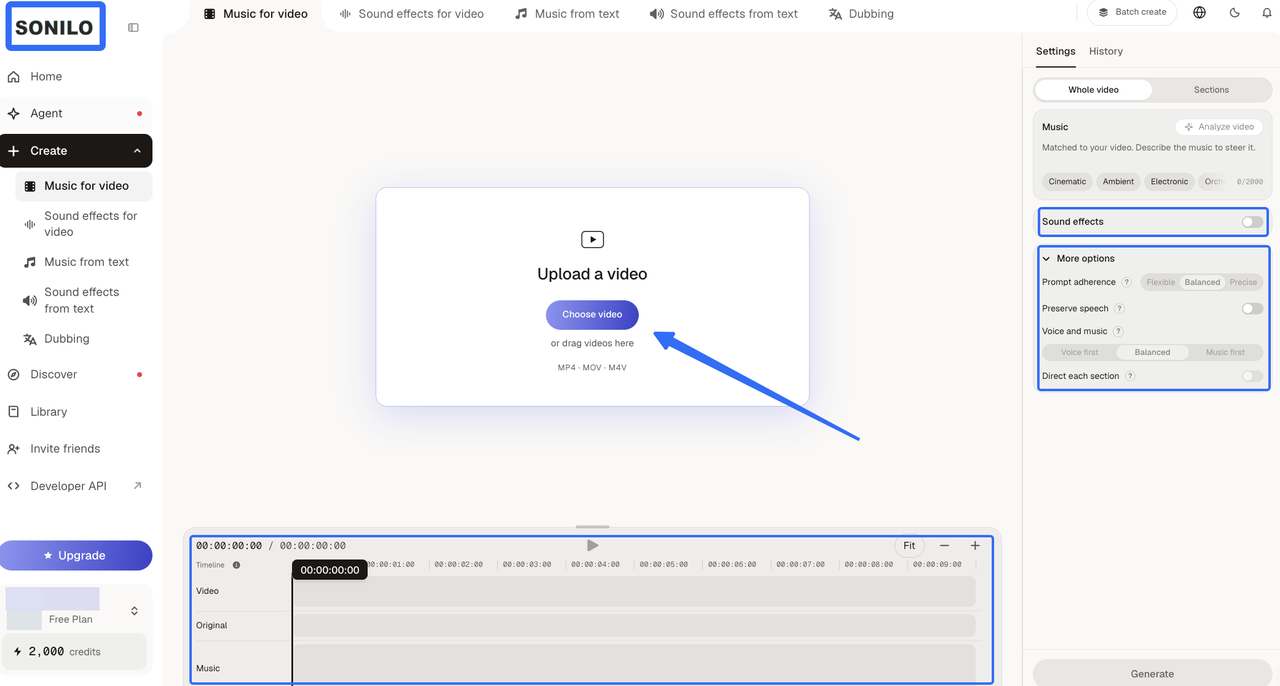Click the video play icon above Upload a video
The width and height of the screenshot is (1280, 686).
click(592, 240)
